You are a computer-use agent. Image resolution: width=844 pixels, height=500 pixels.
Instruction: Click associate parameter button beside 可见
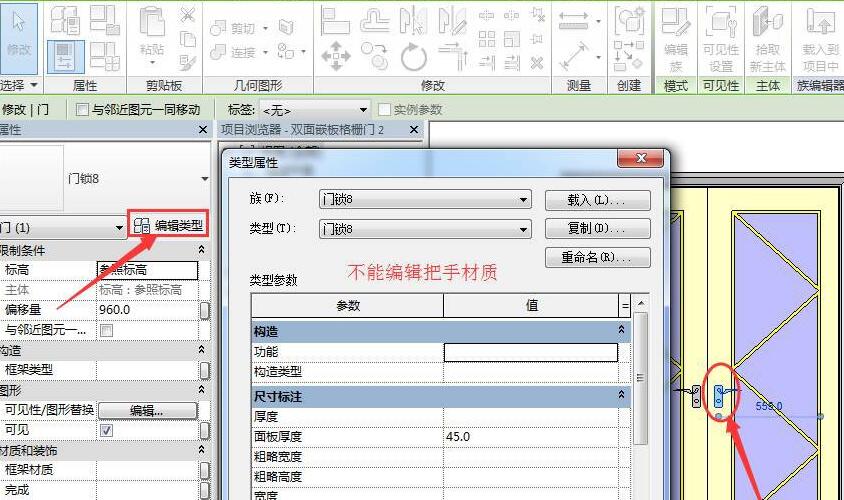205,430
